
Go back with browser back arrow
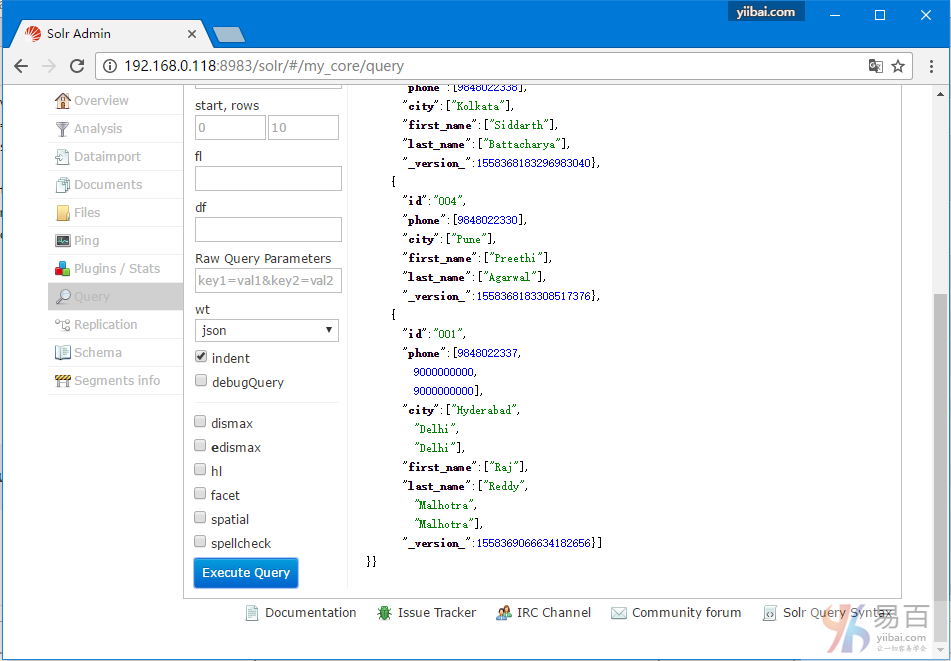point(21,66)
